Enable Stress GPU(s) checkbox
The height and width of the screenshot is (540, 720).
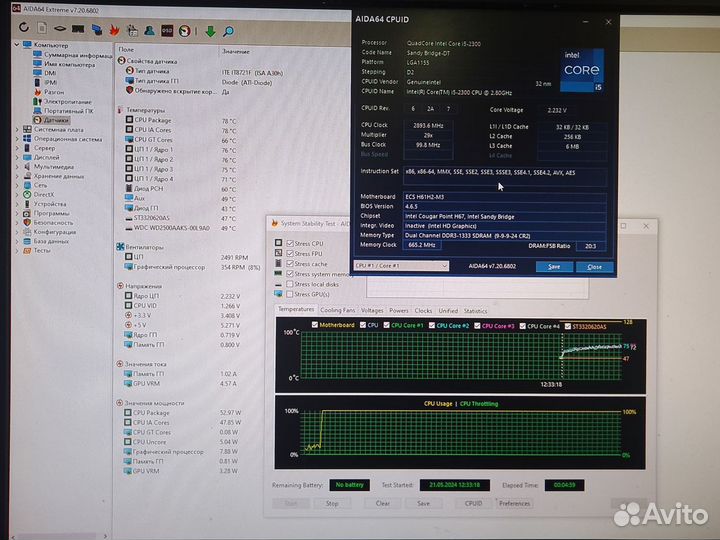point(290,294)
